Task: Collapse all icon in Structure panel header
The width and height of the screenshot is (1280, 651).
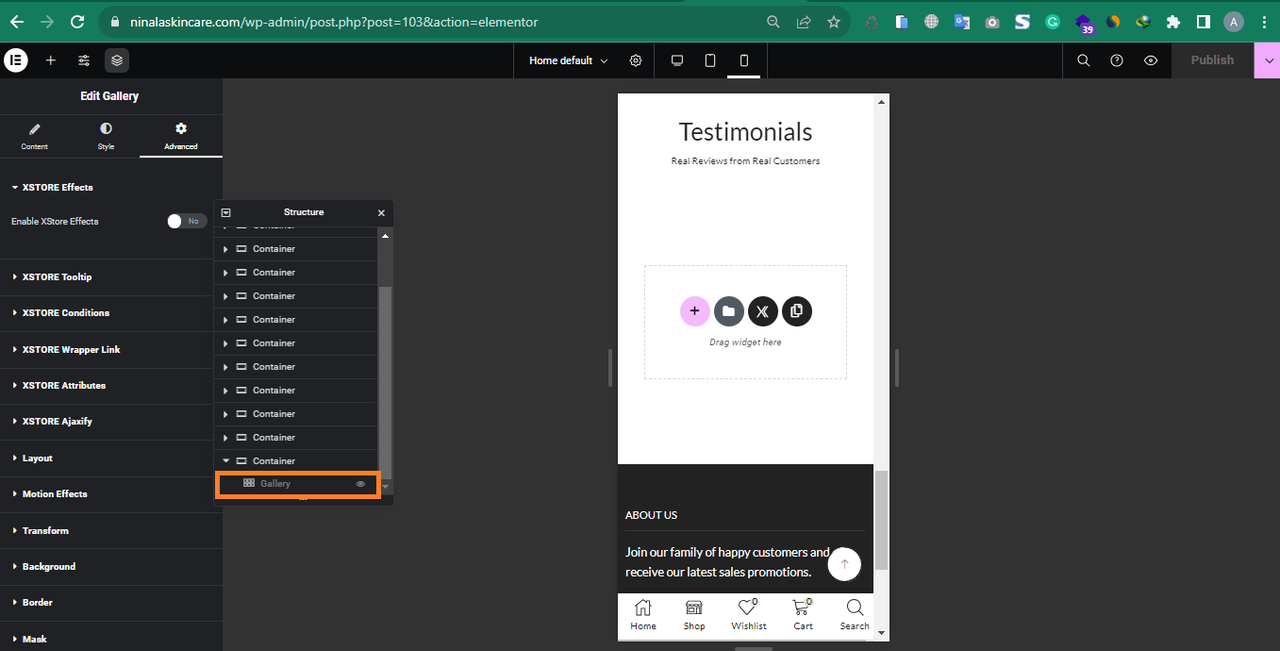Action: (x=226, y=212)
